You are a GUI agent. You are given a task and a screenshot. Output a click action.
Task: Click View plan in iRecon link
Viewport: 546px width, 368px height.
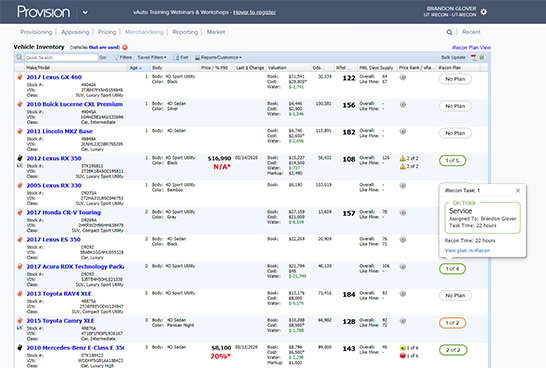[x=467, y=250]
